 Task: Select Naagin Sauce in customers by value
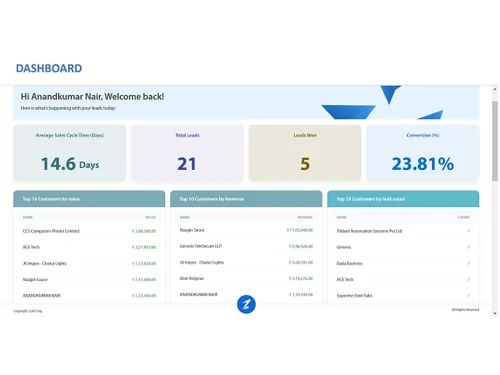[x=89, y=279]
